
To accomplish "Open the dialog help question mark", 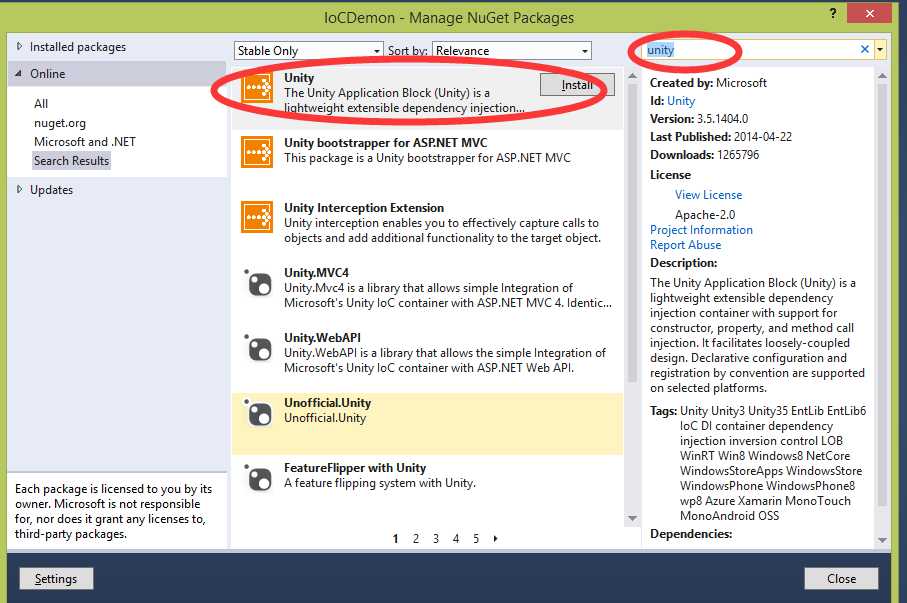I will point(833,13).
